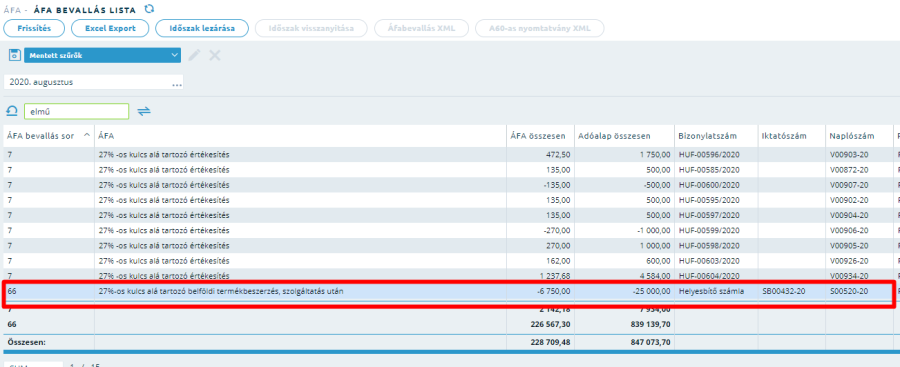Click filing number SB00432-20
900x367 pixels.
[783, 291]
